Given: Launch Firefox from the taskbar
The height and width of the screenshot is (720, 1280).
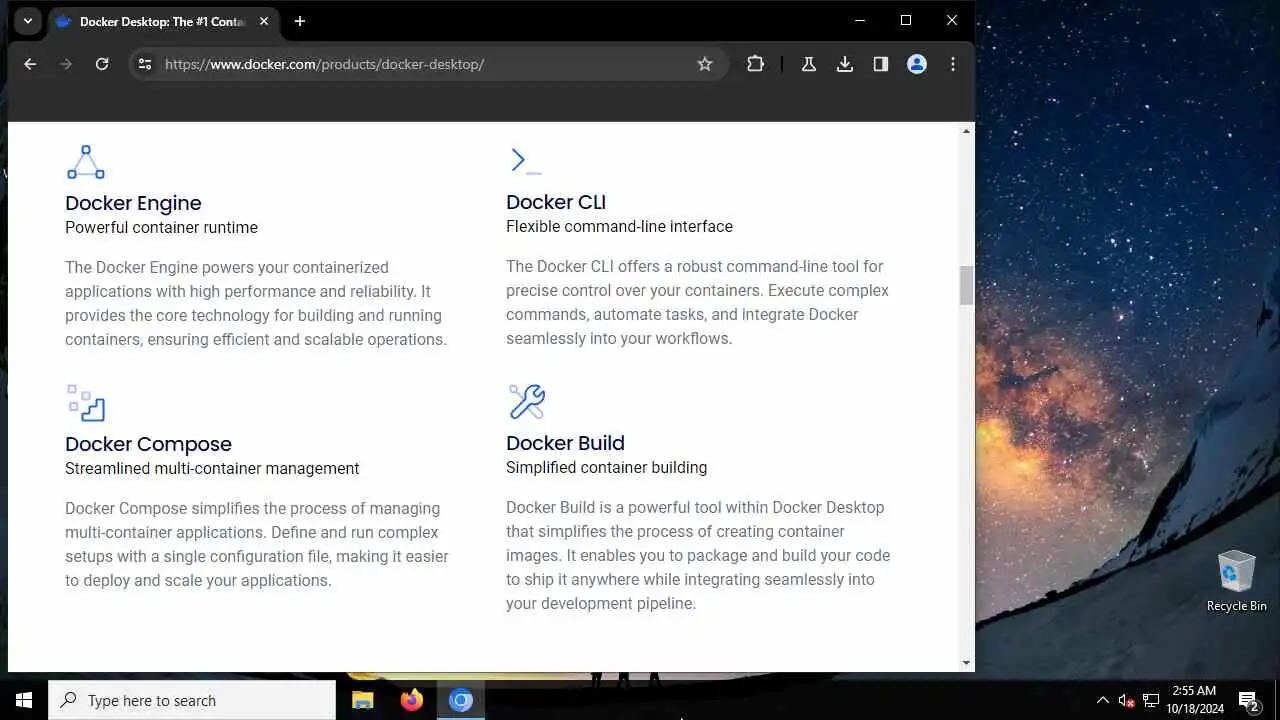Looking at the screenshot, I should pyautogui.click(x=412, y=700).
